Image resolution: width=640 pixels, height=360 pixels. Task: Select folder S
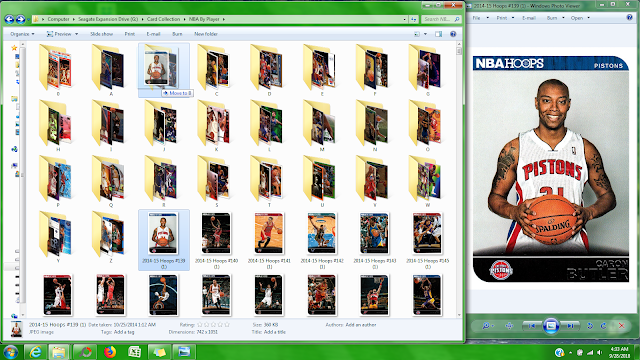click(216, 181)
